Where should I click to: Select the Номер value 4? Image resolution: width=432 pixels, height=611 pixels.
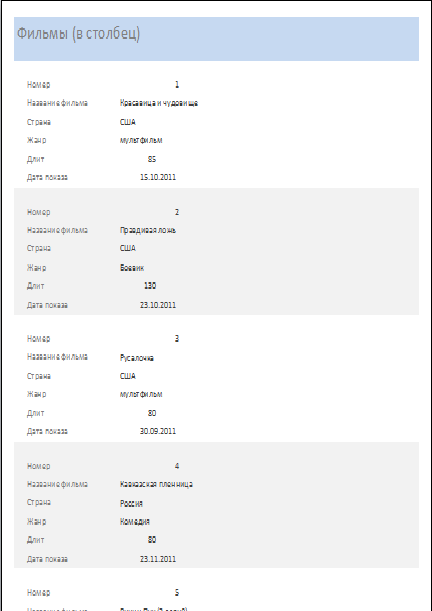tap(177, 466)
